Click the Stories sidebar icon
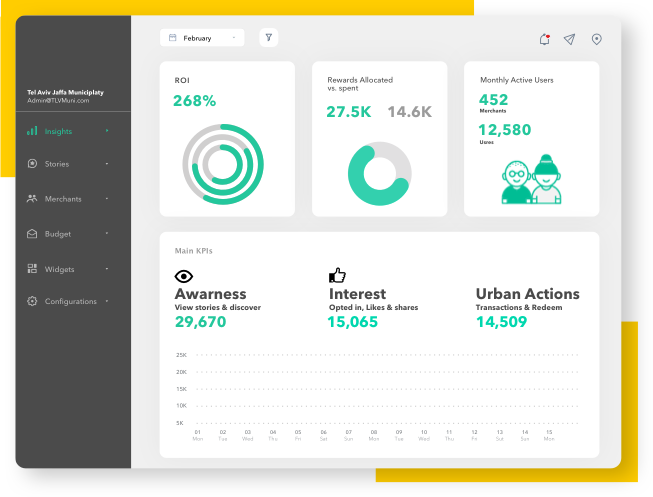 32,163
